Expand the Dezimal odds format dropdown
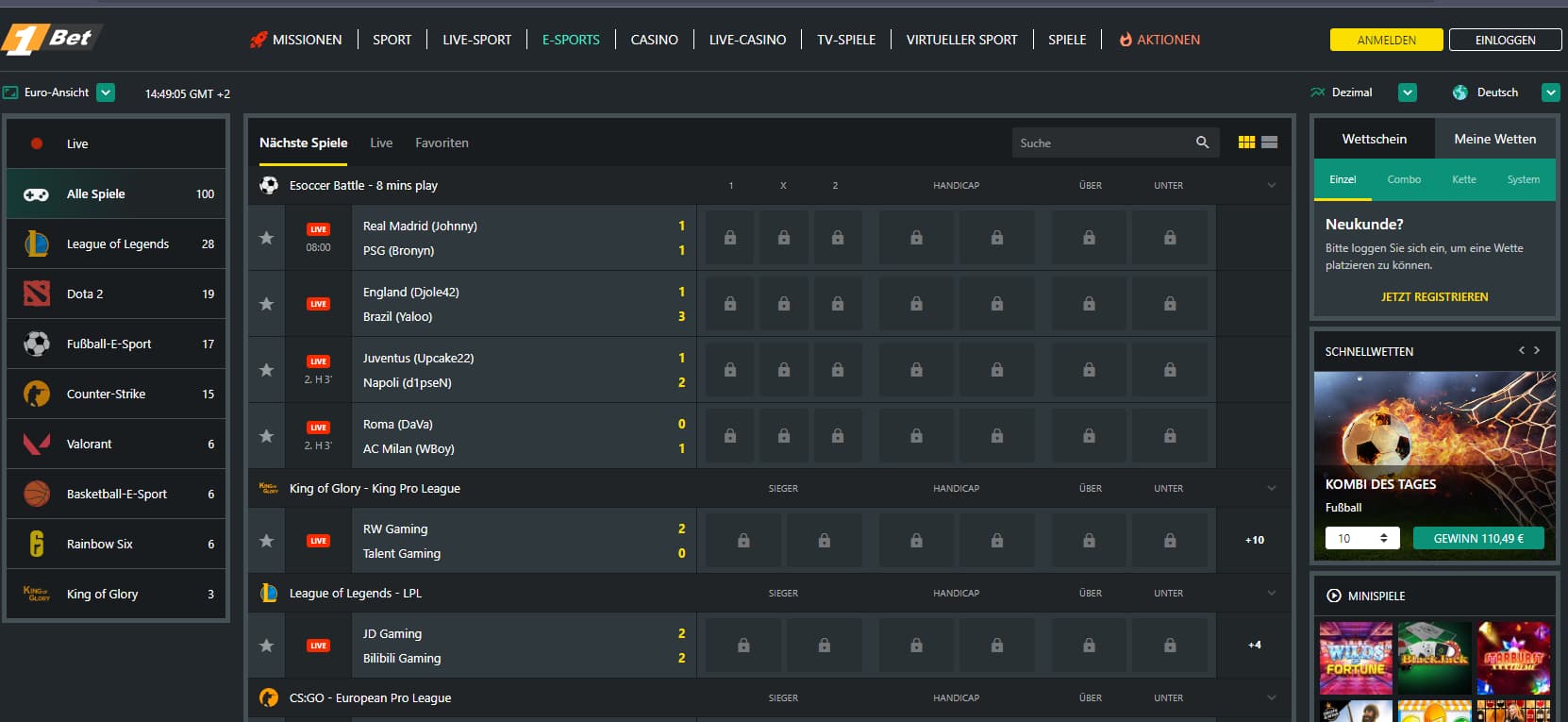1568x722 pixels. 1408,92
